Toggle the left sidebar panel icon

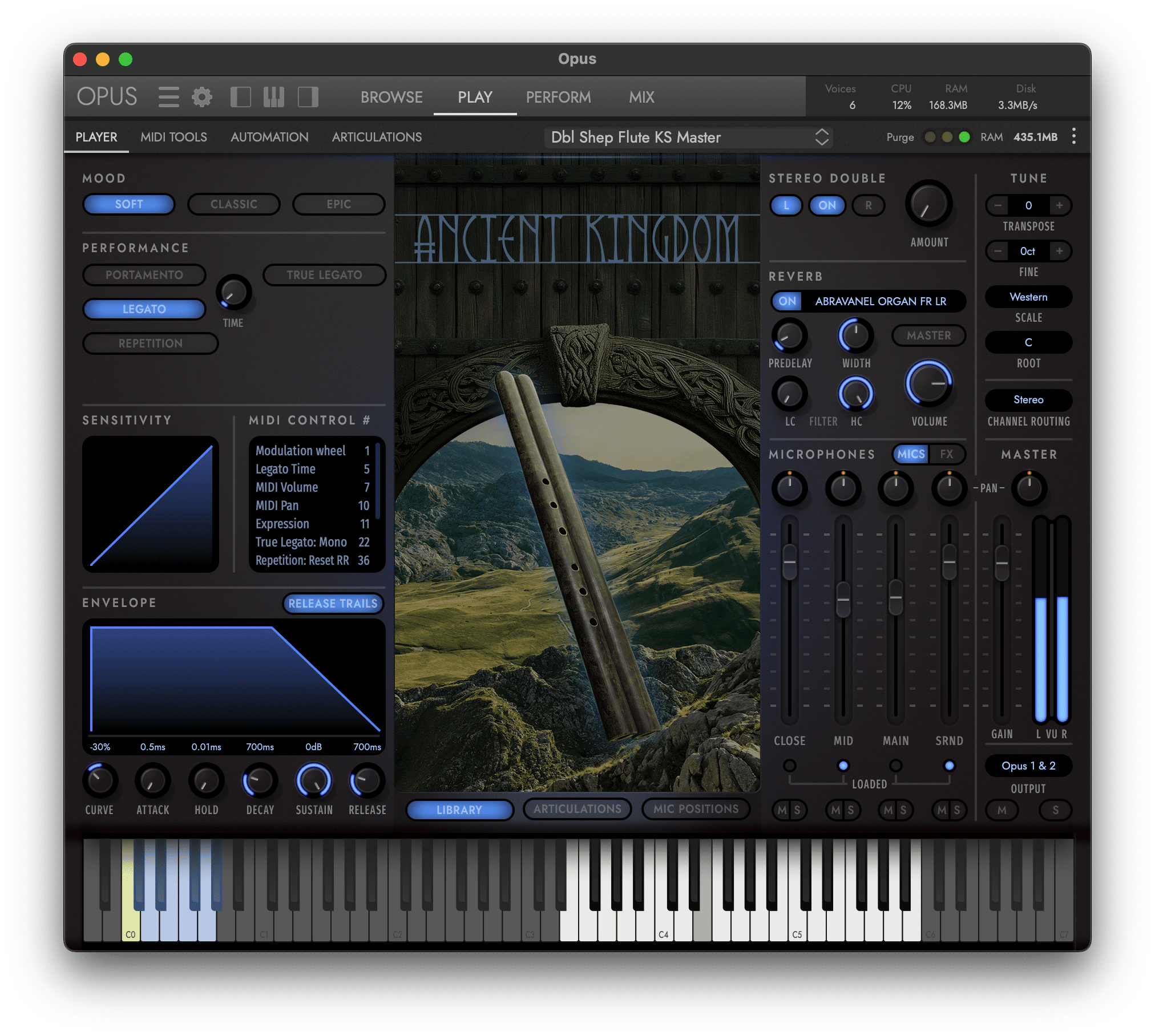coord(240,97)
